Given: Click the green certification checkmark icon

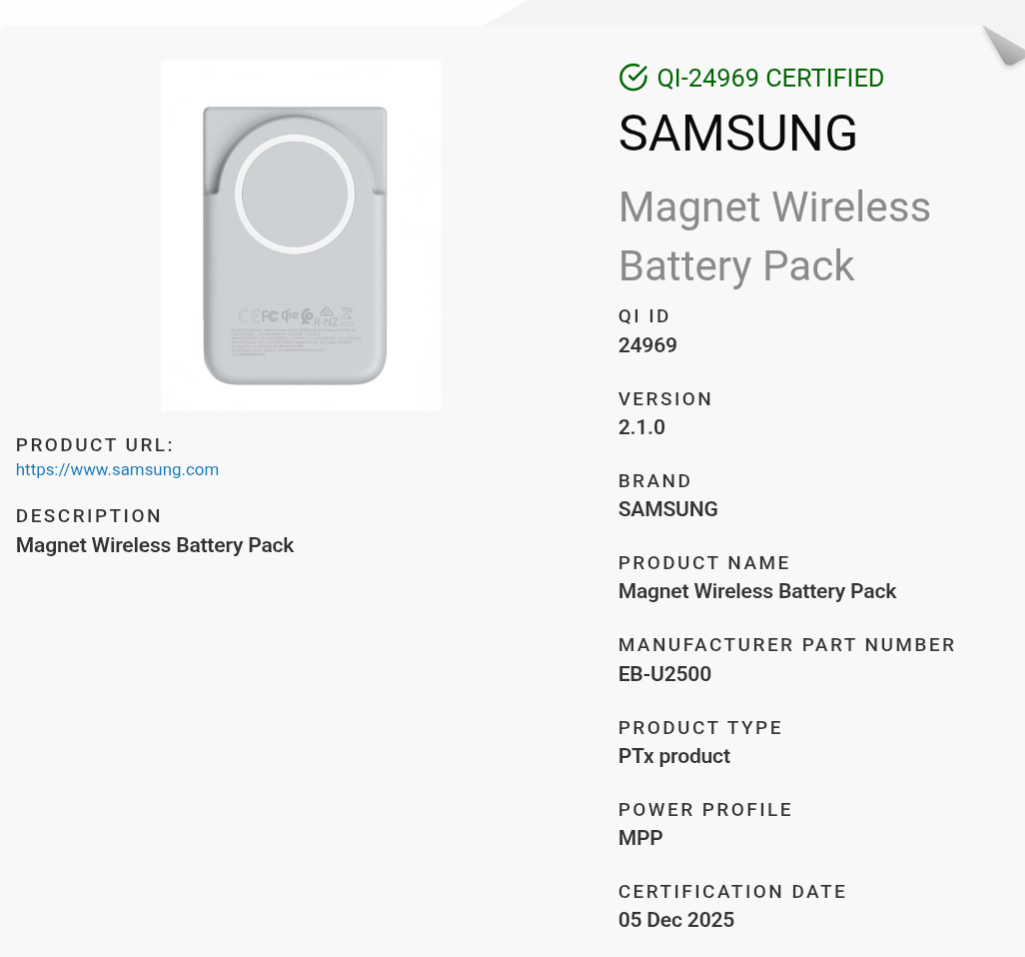Looking at the screenshot, I should coord(632,77).
